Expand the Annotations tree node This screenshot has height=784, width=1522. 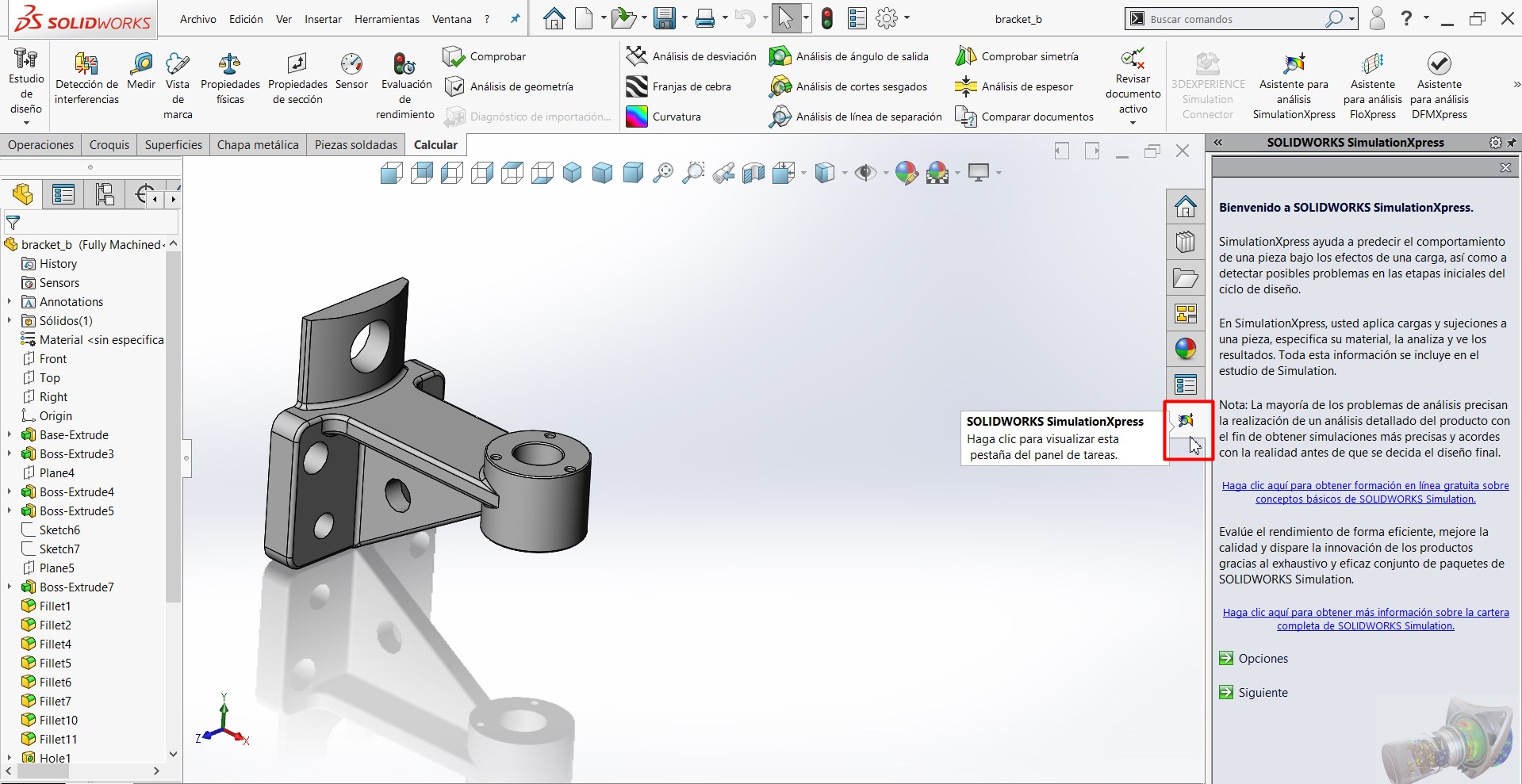point(10,301)
